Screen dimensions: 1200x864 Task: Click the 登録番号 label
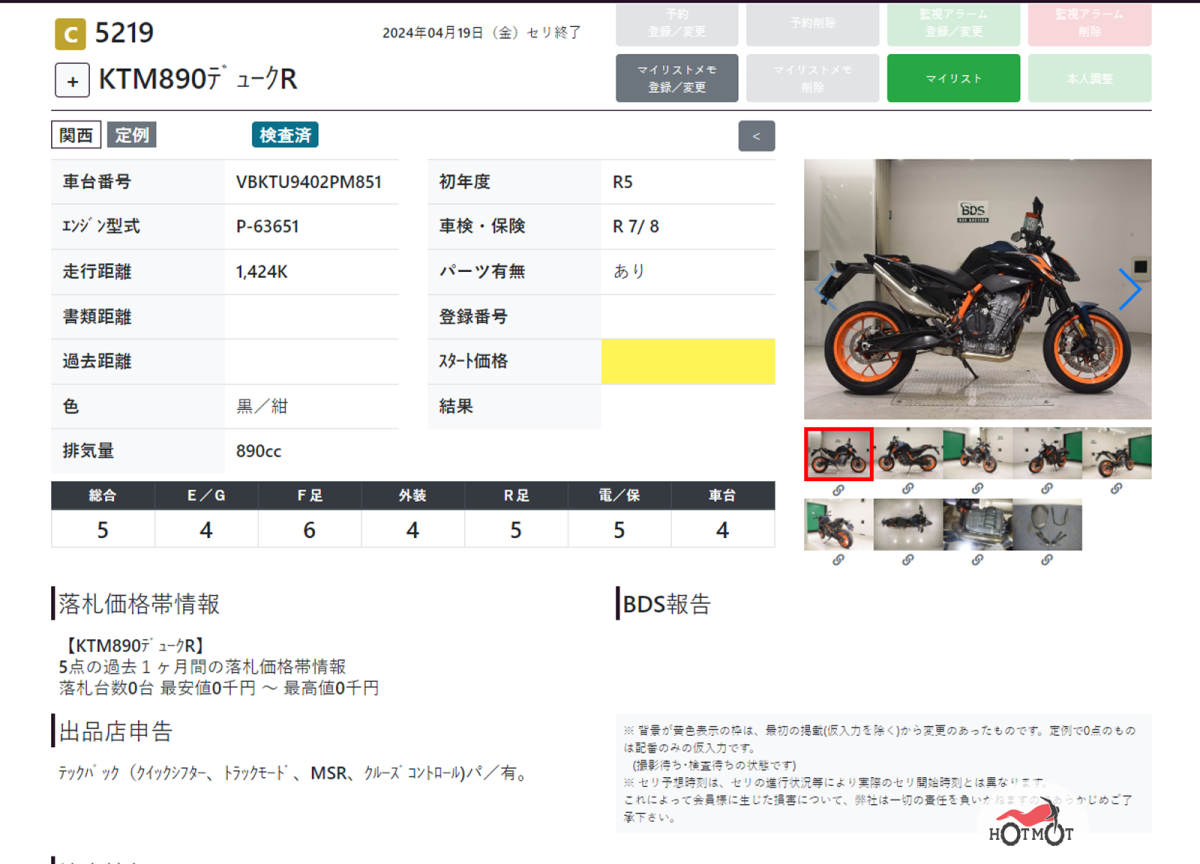point(474,316)
